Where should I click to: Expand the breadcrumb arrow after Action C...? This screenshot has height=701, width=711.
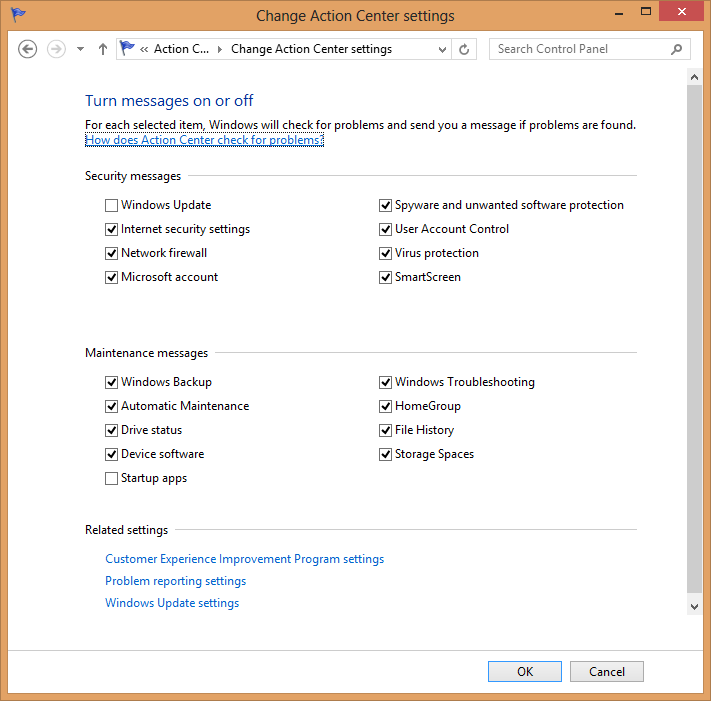tap(220, 49)
